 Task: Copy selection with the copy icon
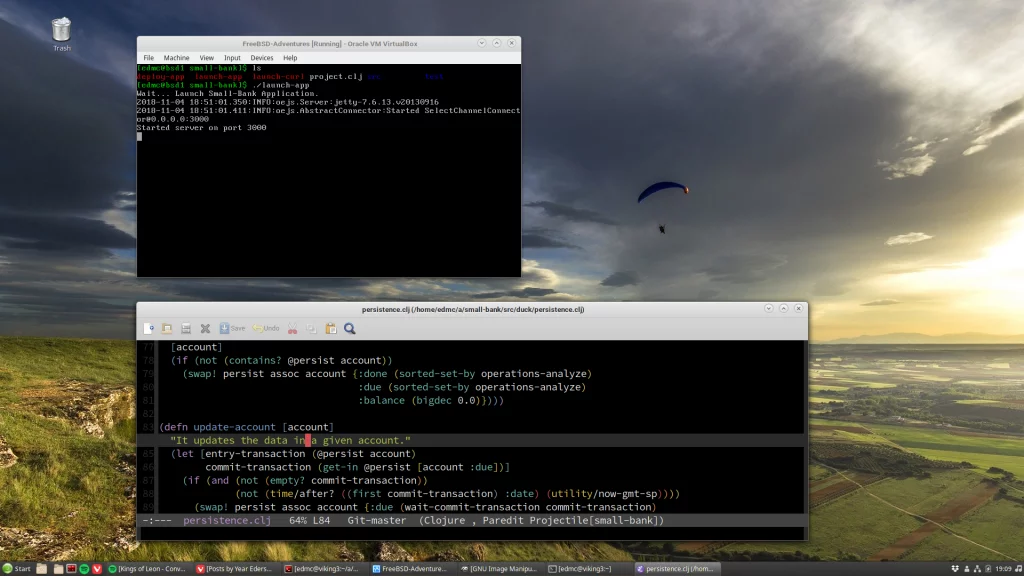312,328
